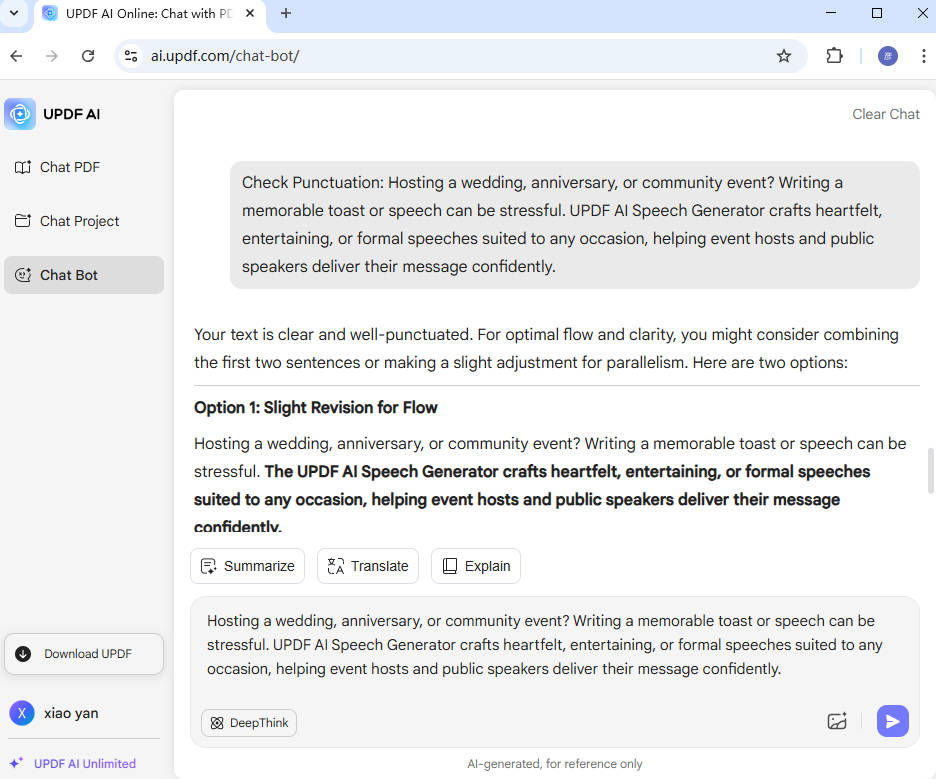Image resolution: width=936 pixels, height=779 pixels.
Task: Click the Explain button
Action: click(476, 566)
